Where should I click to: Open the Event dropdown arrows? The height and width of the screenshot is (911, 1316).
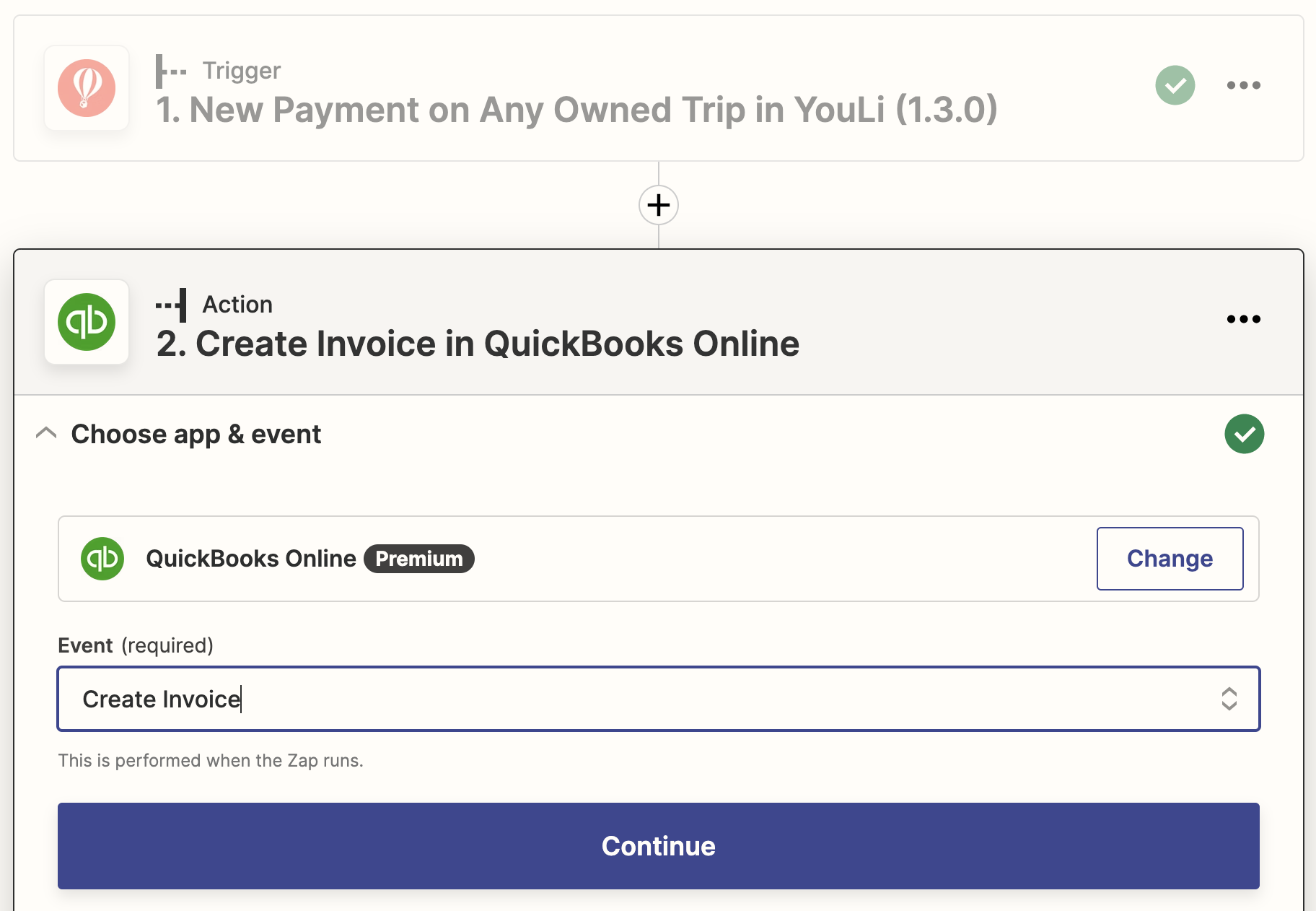pyautogui.click(x=1229, y=699)
